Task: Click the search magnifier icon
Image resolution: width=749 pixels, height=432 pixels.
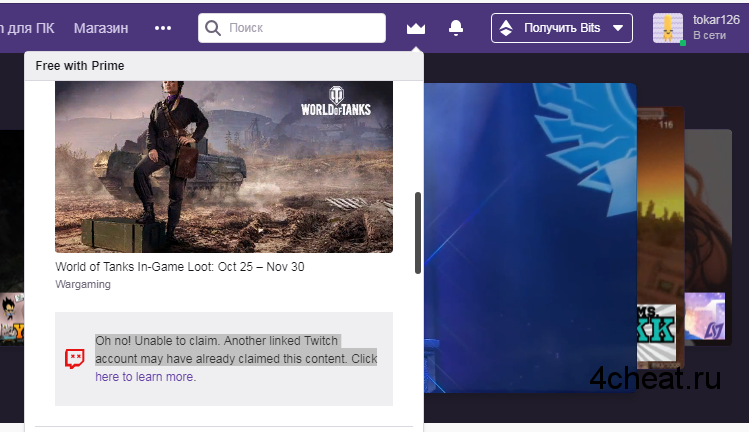Action: pos(213,28)
